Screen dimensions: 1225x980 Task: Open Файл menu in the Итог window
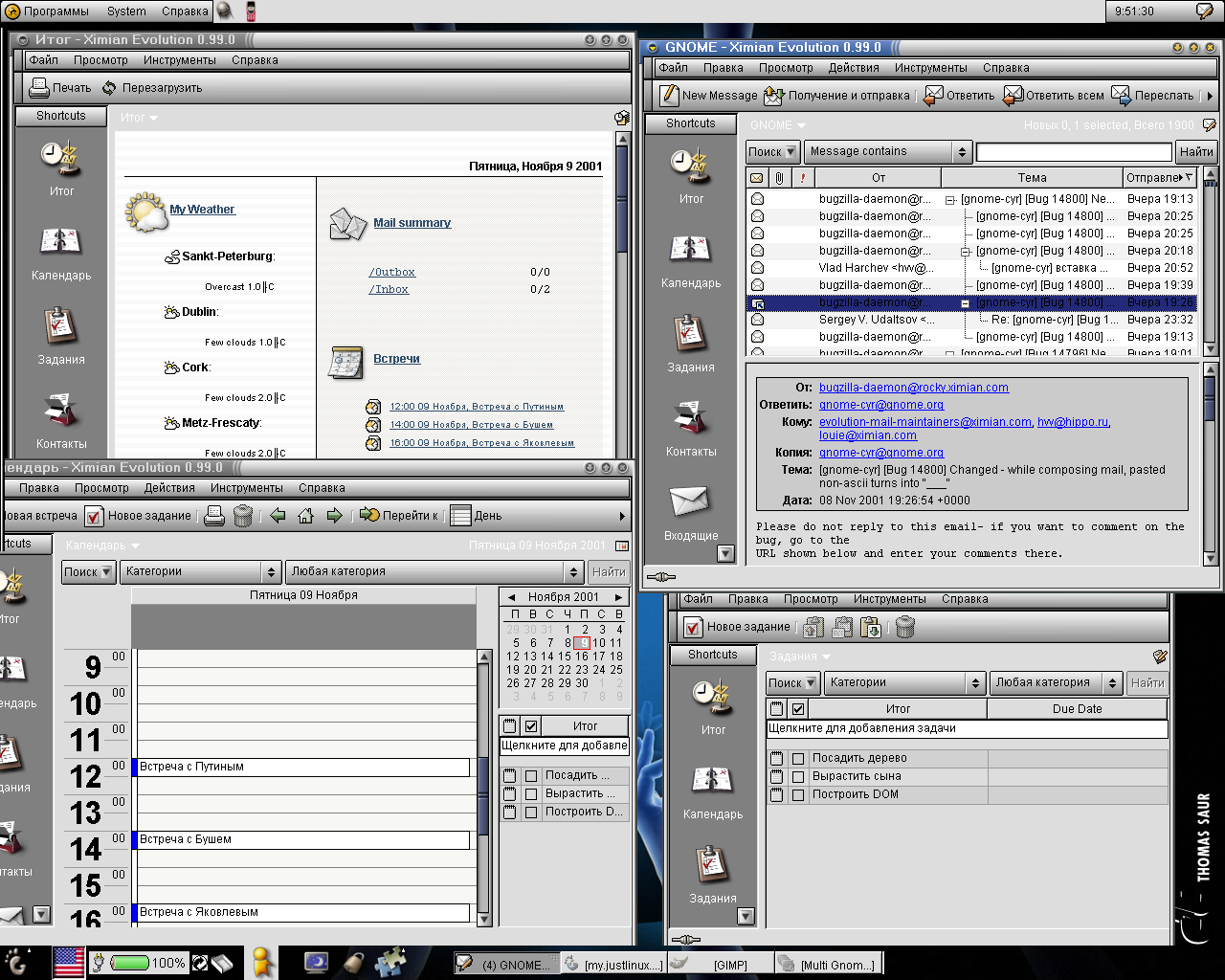(x=44, y=60)
